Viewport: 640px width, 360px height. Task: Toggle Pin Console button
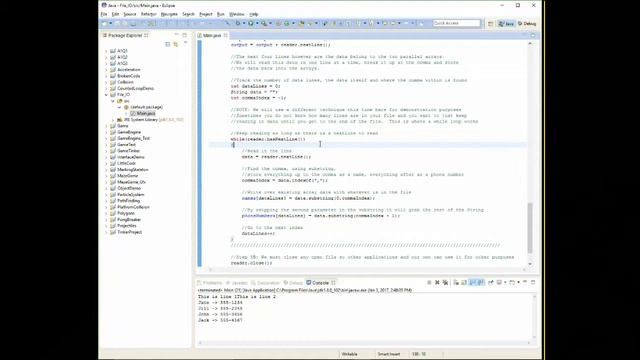[491, 282]
